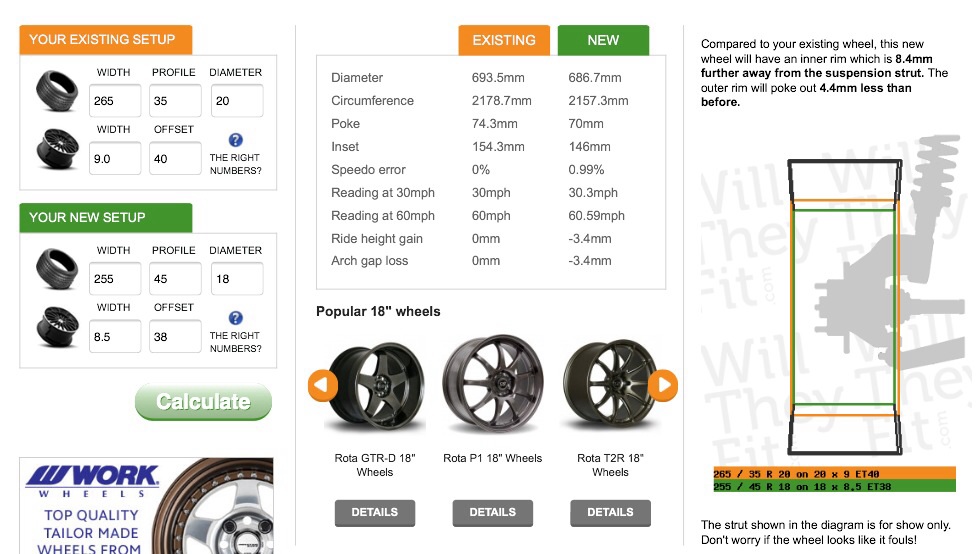Select the NEW green tab
This screenshot has width=976, height=554.
click(x=603, y=40)
